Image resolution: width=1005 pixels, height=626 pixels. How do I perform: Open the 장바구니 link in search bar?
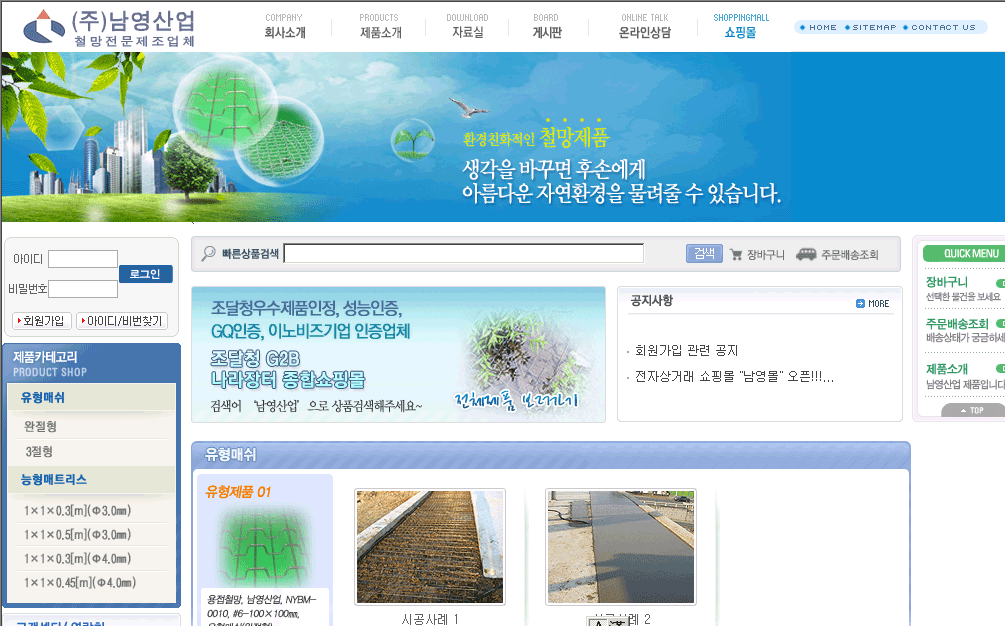click(x=765, y=254)
